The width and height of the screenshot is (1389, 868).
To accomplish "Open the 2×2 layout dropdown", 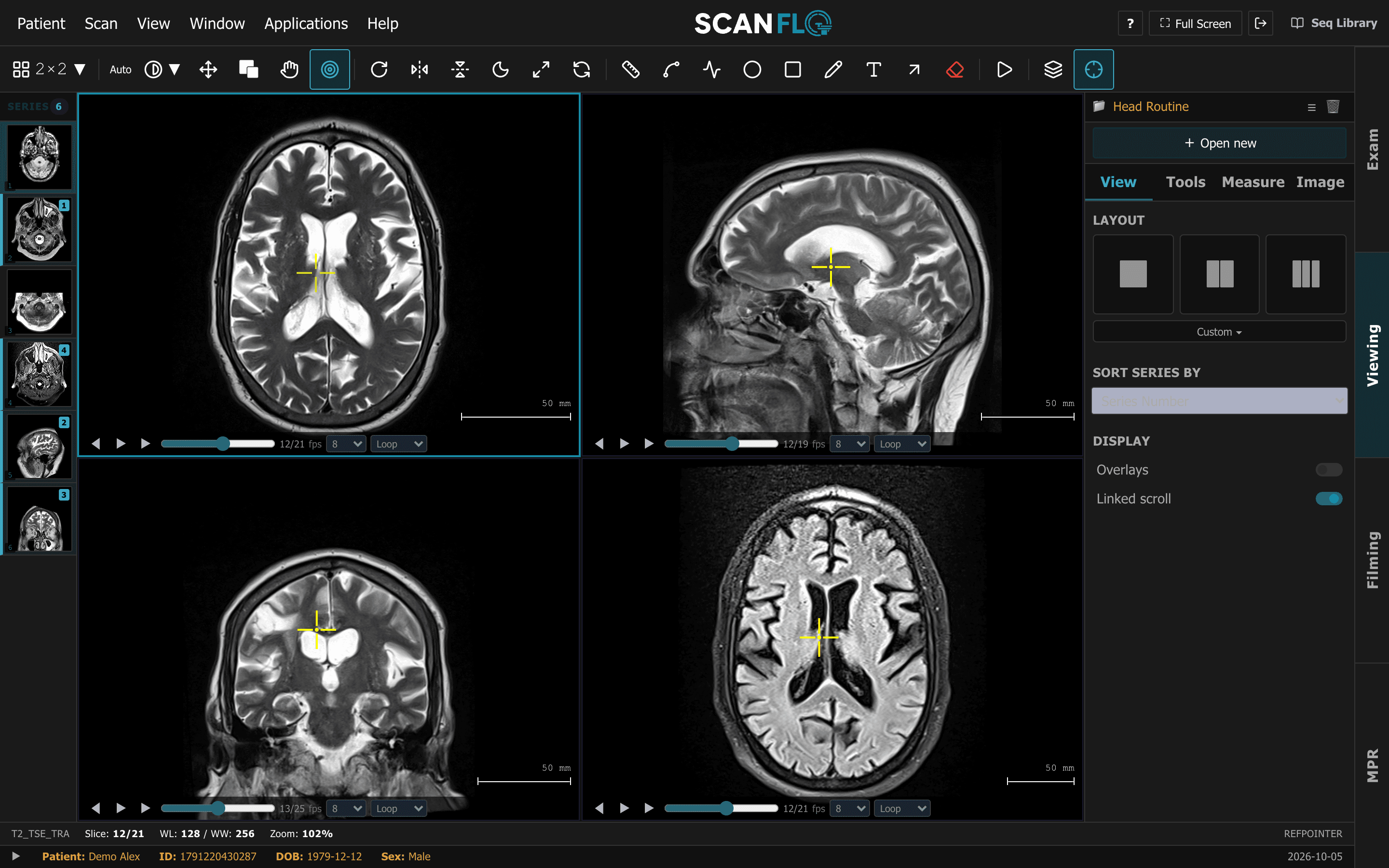I will pos(49,69).
